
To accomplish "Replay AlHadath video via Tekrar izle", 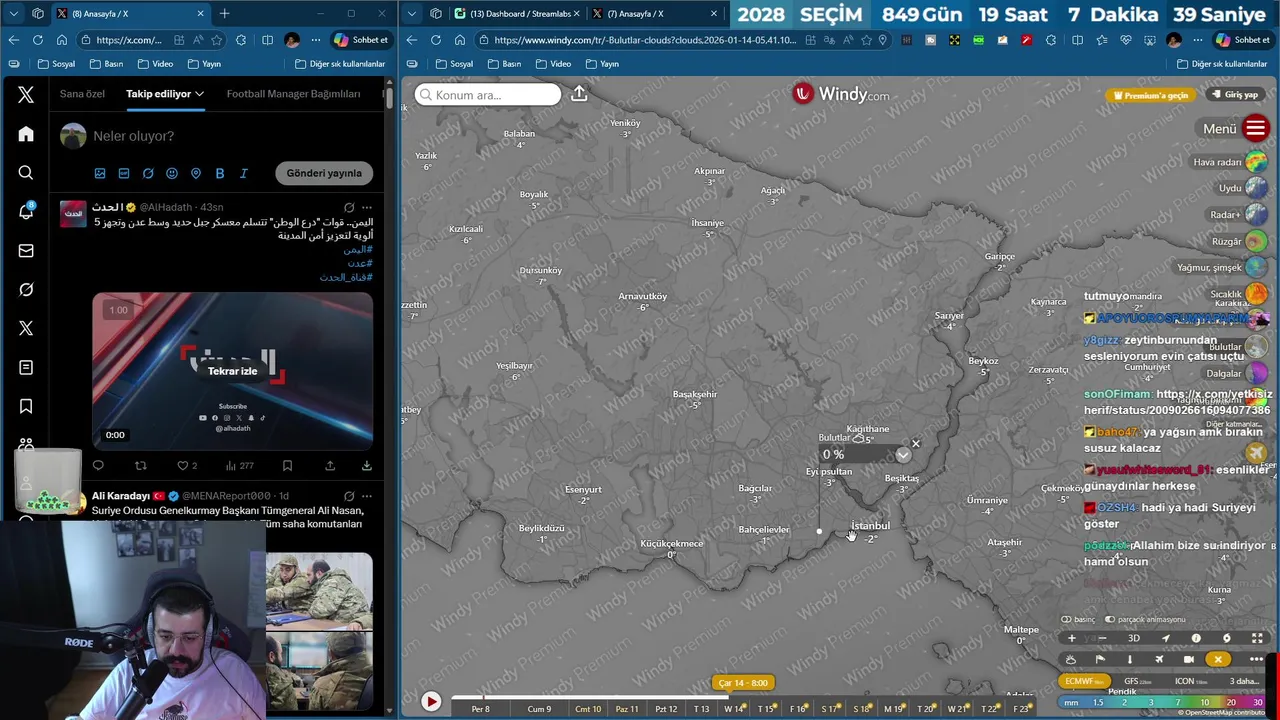I will [x=232, y=371].
